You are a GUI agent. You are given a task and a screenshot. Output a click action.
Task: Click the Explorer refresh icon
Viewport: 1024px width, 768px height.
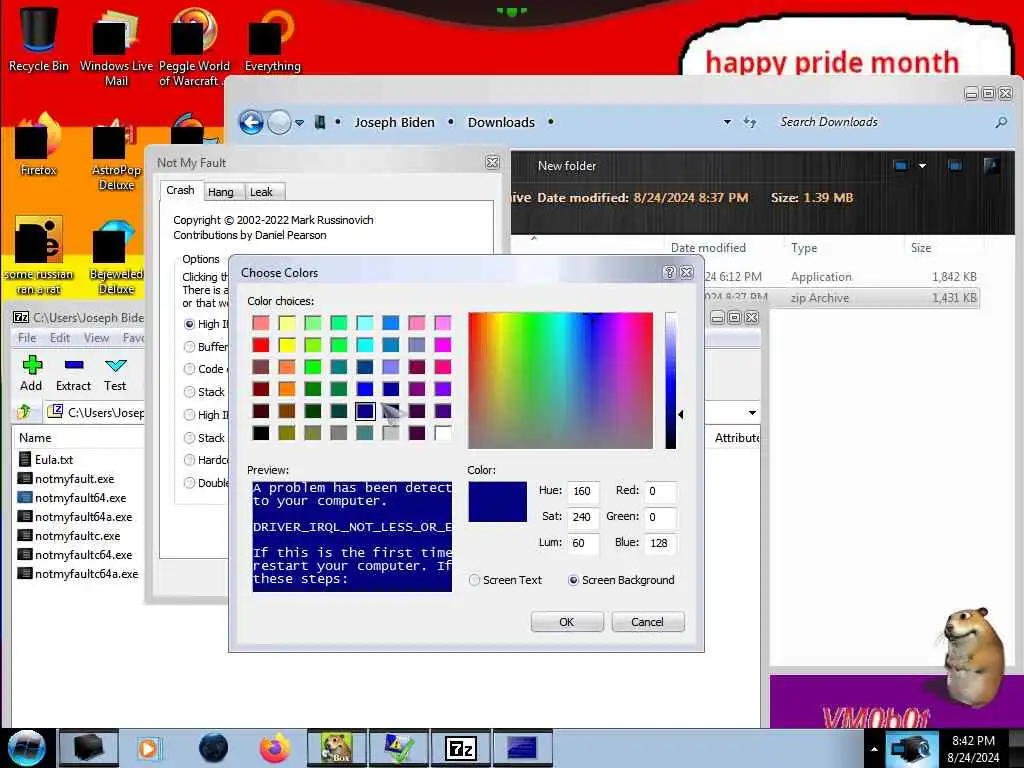pos(750,122)
